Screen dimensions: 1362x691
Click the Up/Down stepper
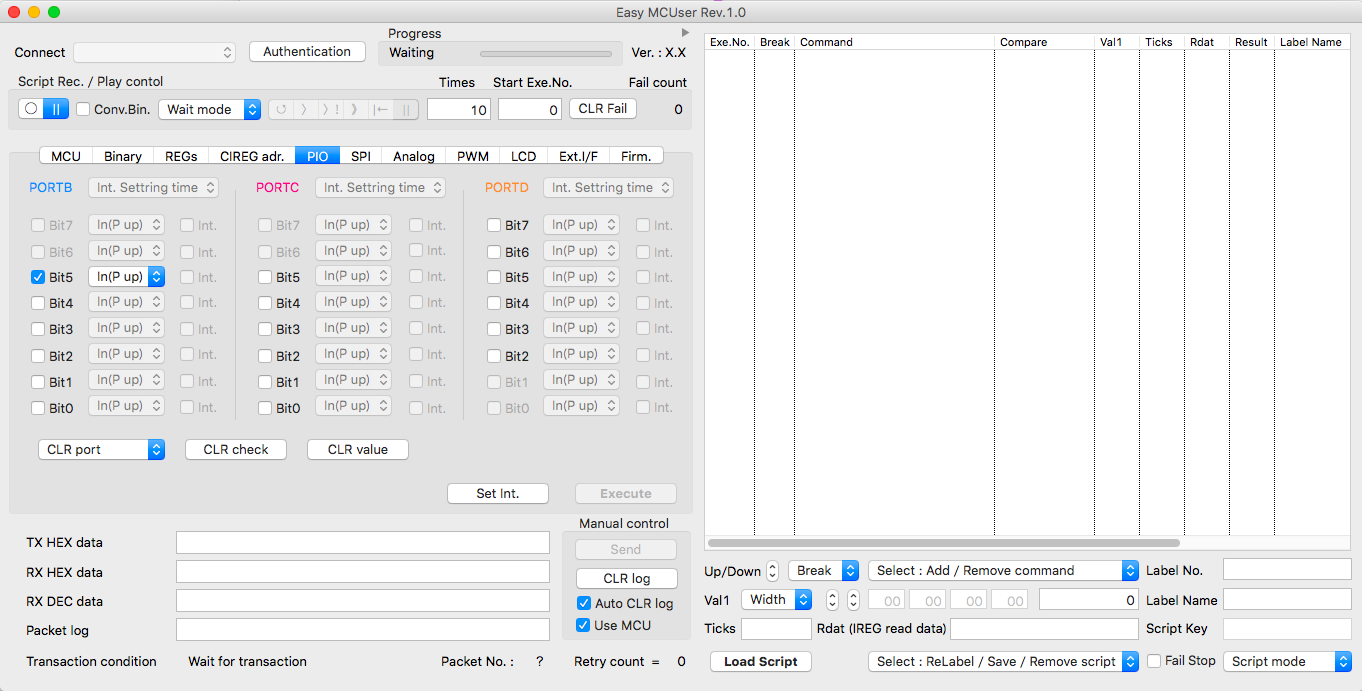click(772, 571)
